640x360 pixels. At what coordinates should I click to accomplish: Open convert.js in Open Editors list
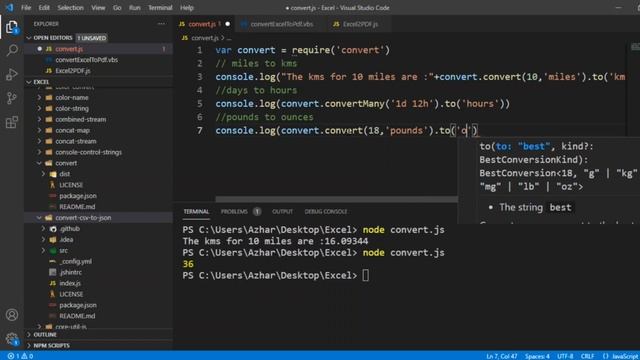click(98, 49)
